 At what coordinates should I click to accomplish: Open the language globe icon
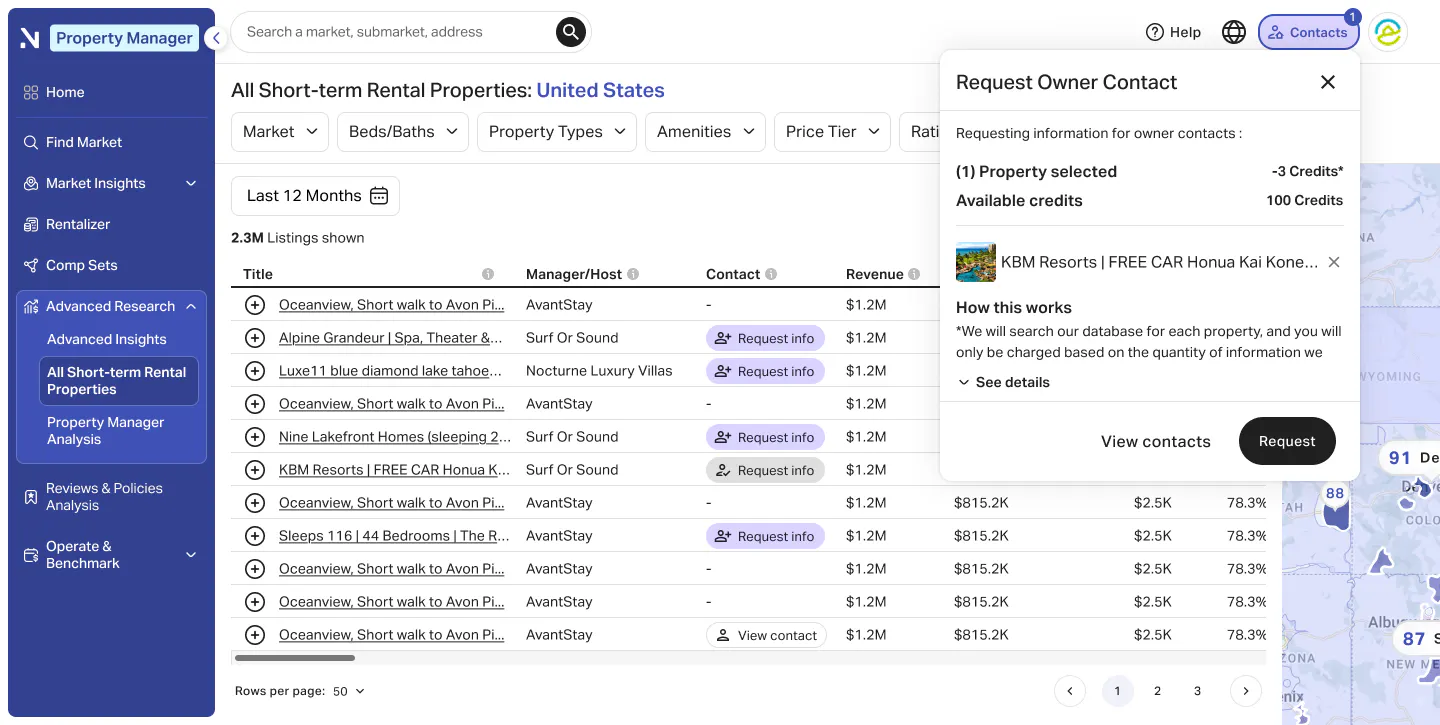[x=1234, y=32]
